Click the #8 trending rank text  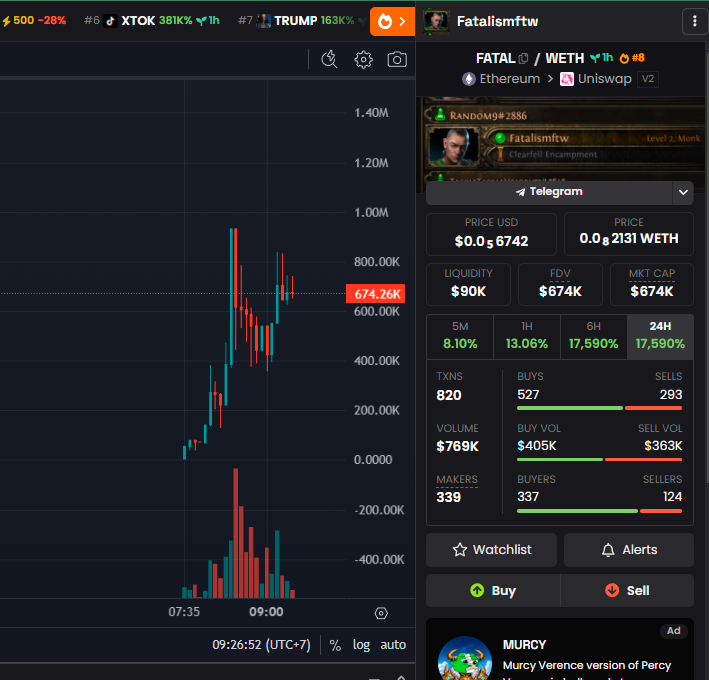point(638,58)
